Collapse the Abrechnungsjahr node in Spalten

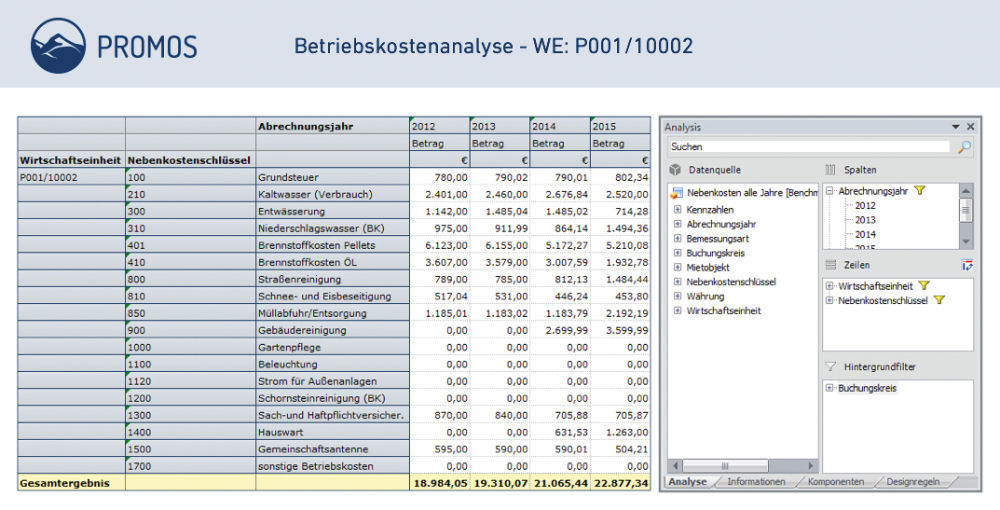coord(830,191)
